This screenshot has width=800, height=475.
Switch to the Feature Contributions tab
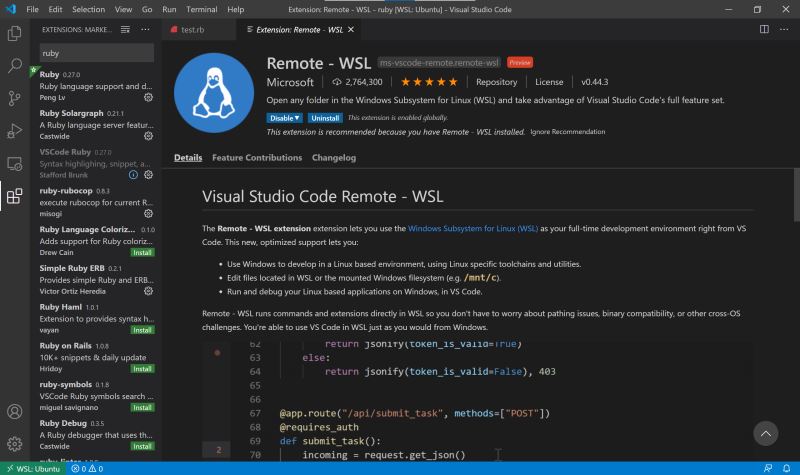coord(256,158)
